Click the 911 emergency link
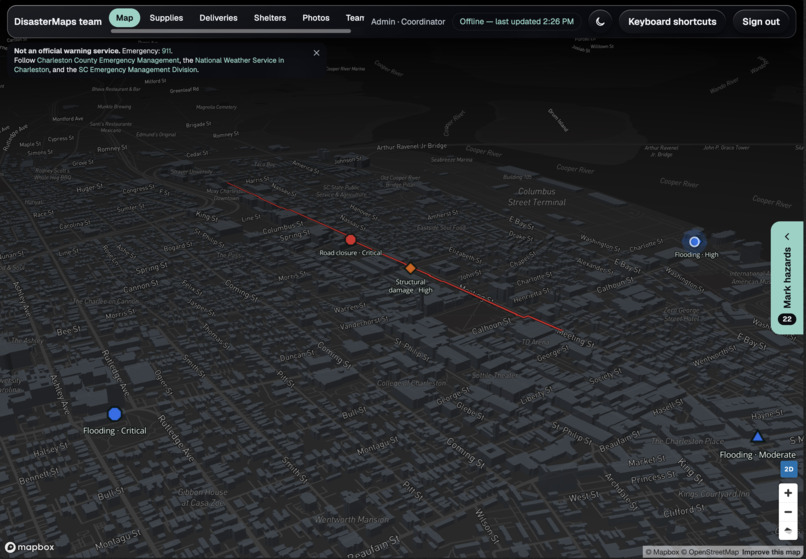Screen dimensions: 806x559 tap(167, 51)
